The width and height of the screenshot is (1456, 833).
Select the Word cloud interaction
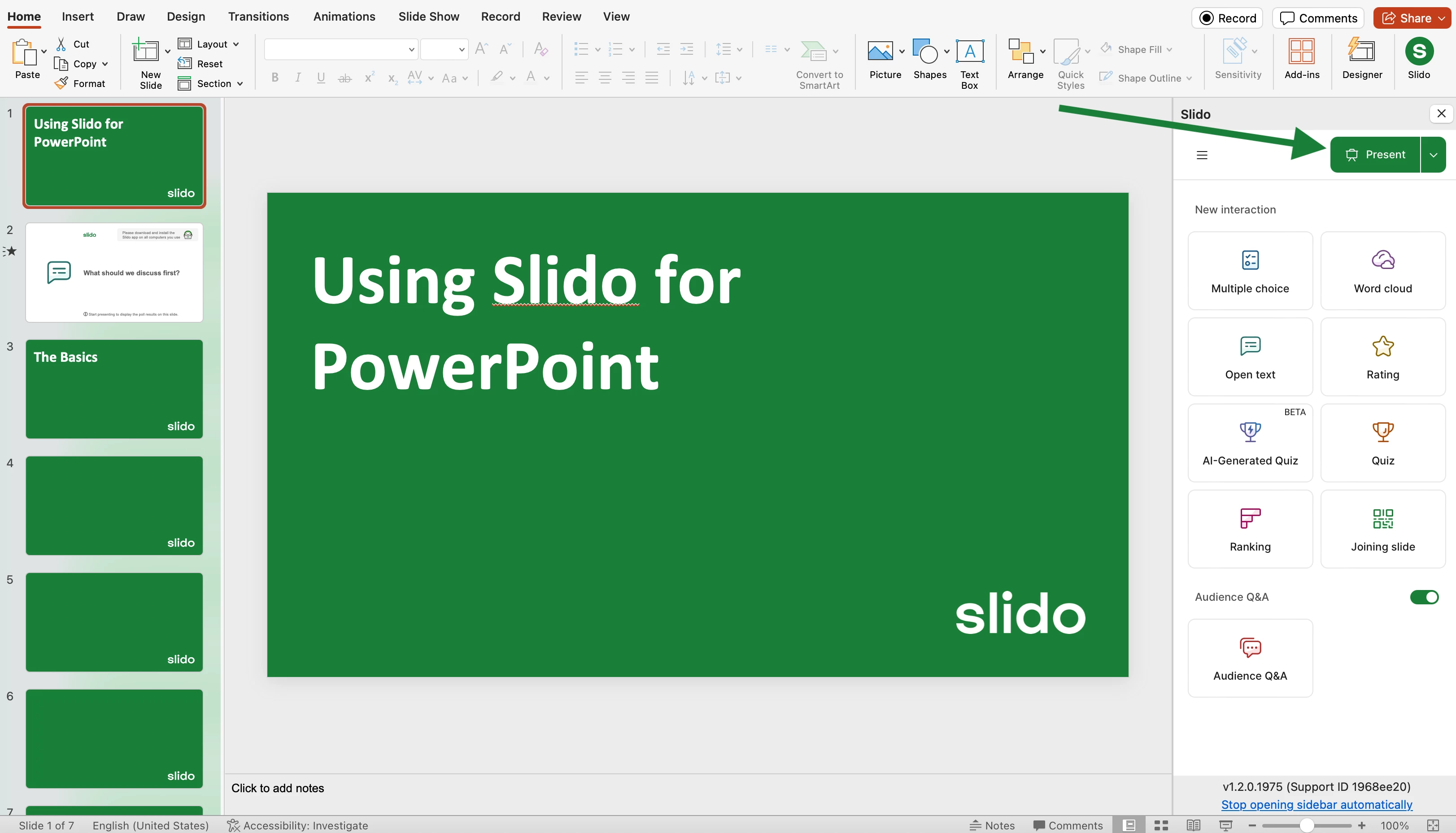tap(1383, 270)
